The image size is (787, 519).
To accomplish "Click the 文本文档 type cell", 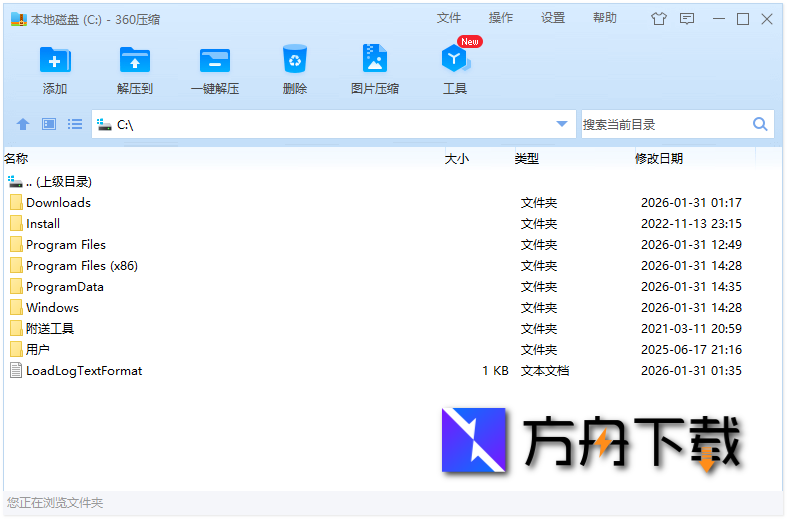I will point(545,370).
